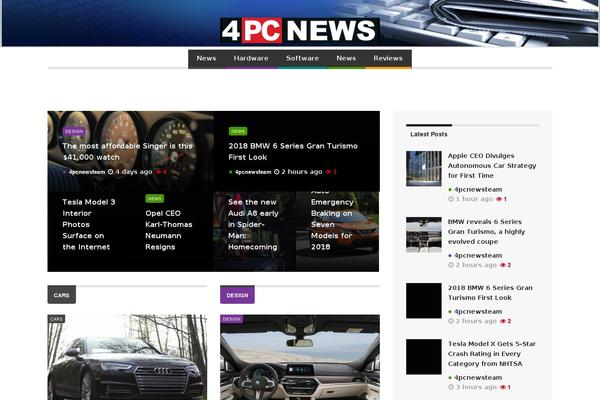Open sidebar '2018 BMW 6 Series Gran Turismo First Look'
This screenshot has height=400, width=600.
(490, 292)
